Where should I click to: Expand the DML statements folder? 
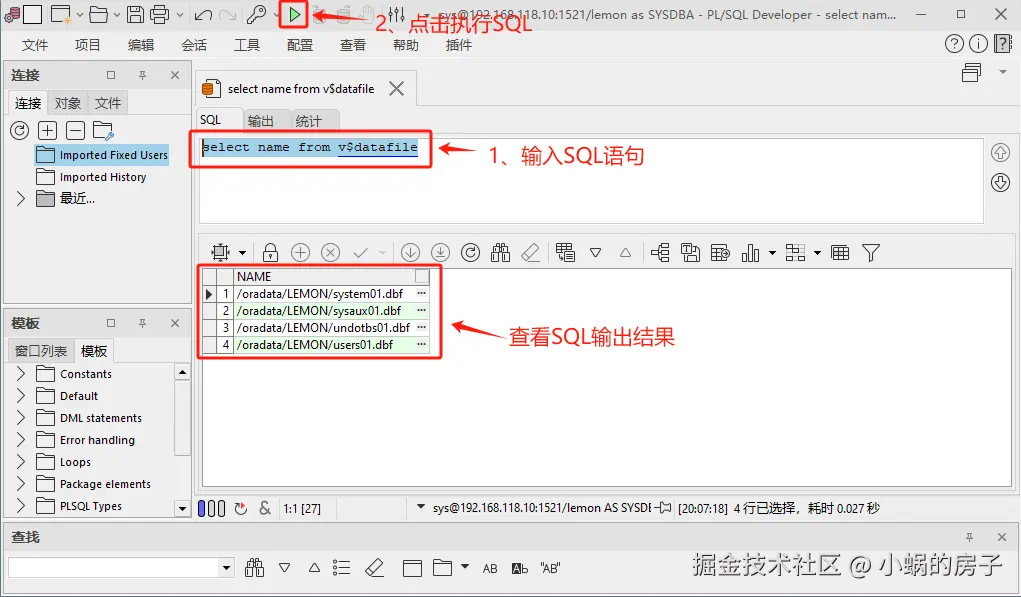click(x=20, y=418)
